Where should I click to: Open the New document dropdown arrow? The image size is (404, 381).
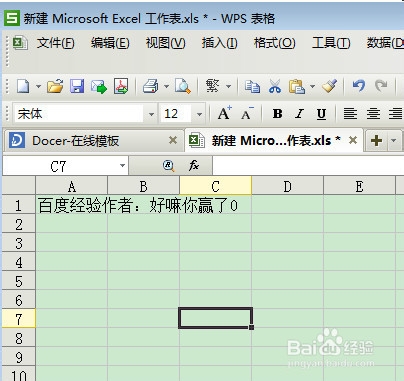click(38, 87)
